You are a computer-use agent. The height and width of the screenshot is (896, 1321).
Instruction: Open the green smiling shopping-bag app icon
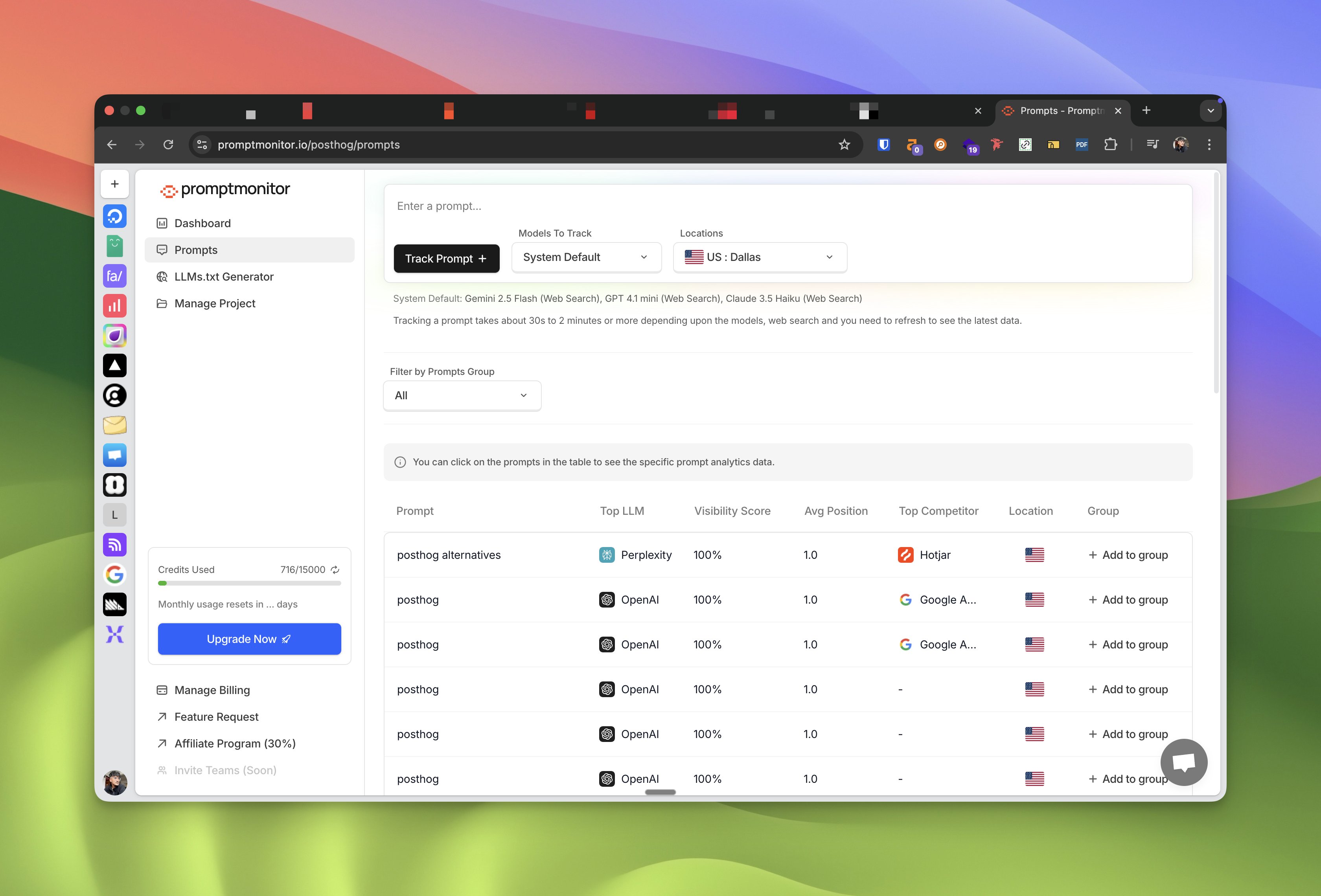point(115,246)
